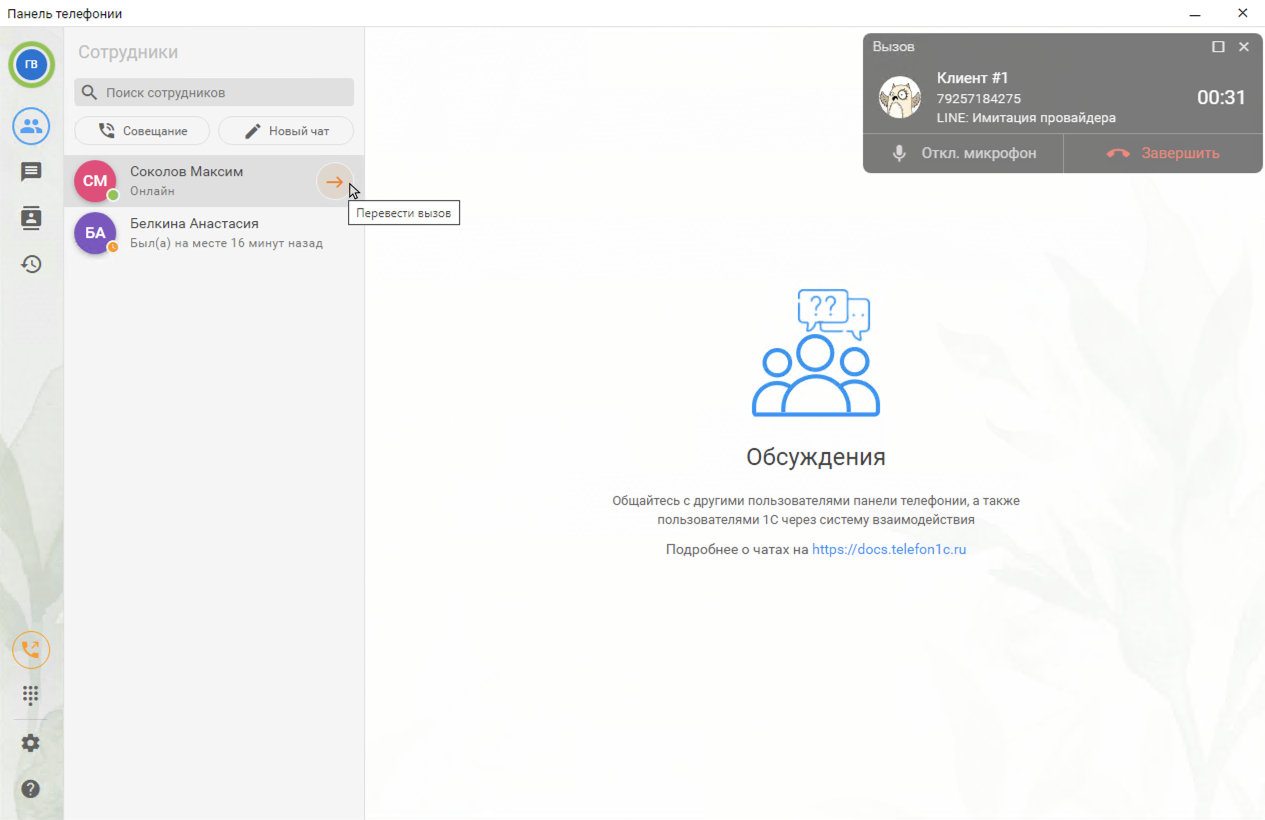Create a new chat with Новый чат
The image size is (1265, 820).
[286, 131]
